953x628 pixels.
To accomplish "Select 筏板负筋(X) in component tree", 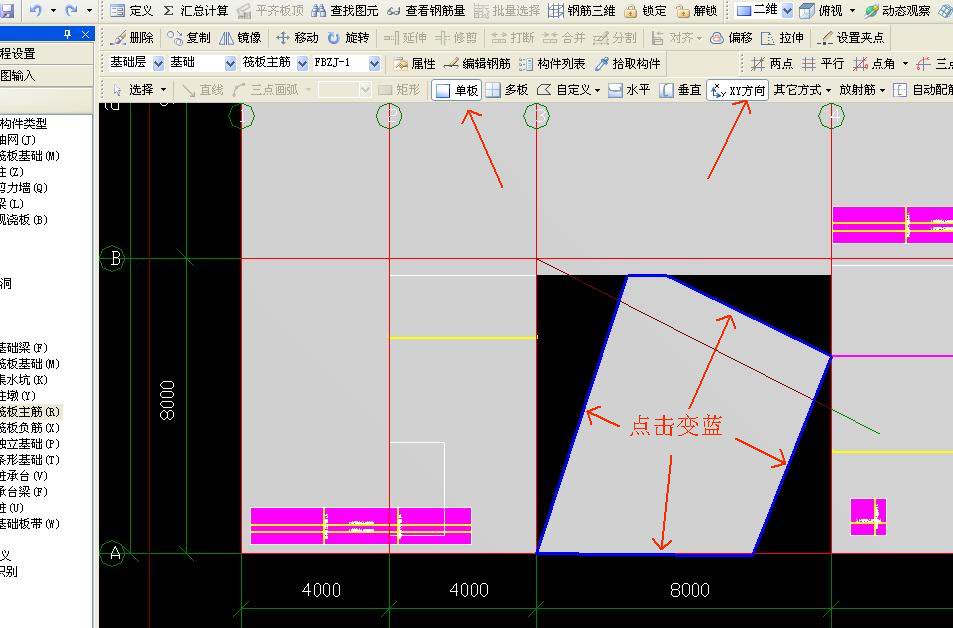I will (30, 427).
